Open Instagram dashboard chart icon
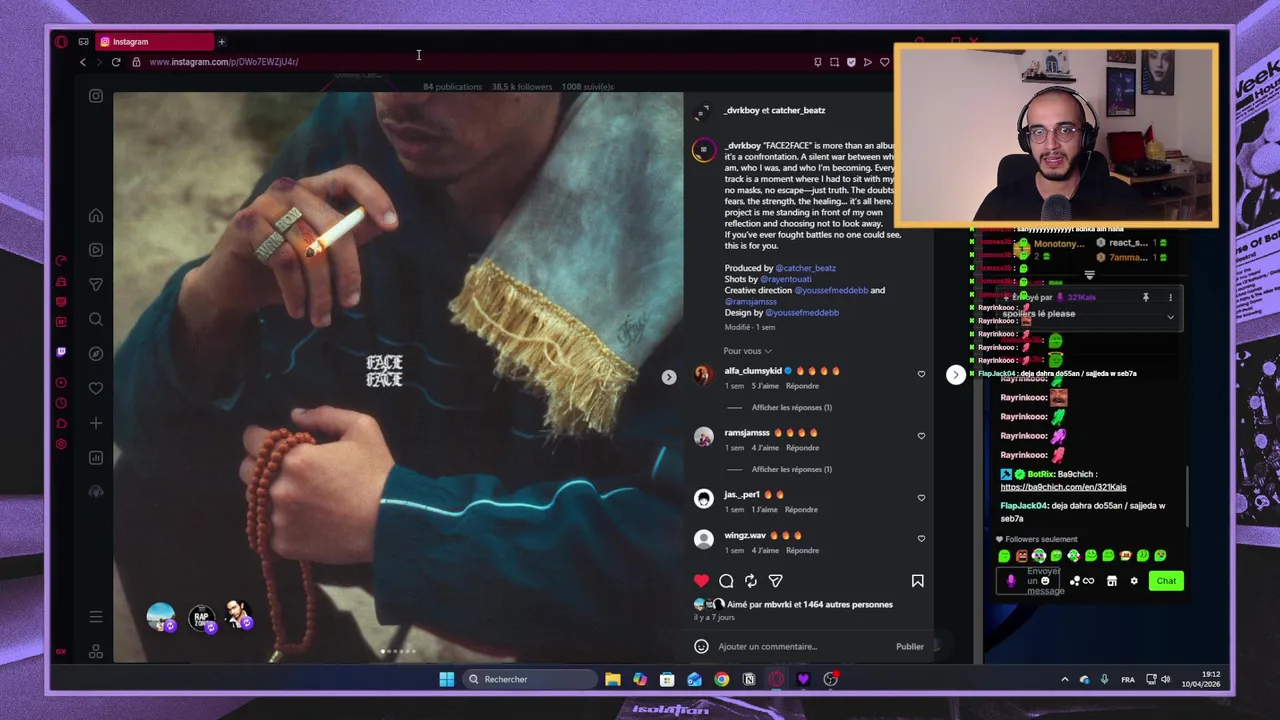 coord(96,457)
